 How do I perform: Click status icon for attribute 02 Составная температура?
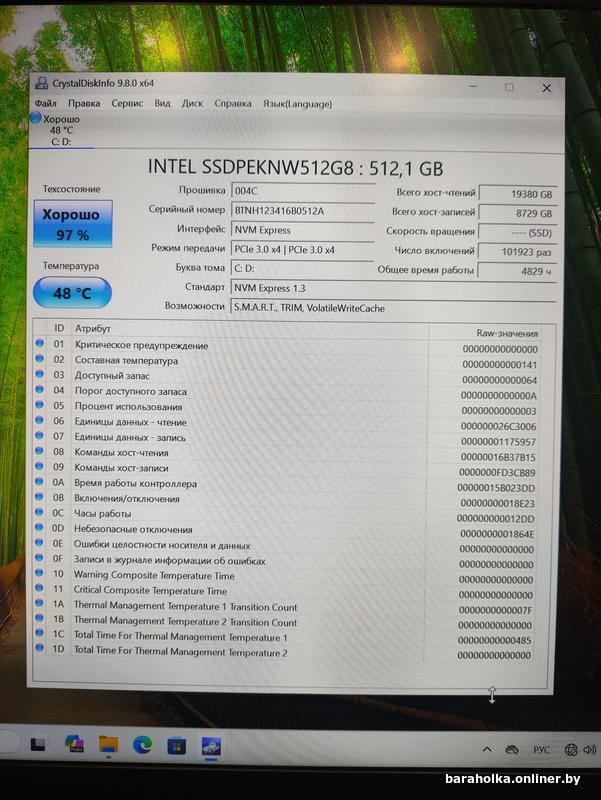pos(40,359)
